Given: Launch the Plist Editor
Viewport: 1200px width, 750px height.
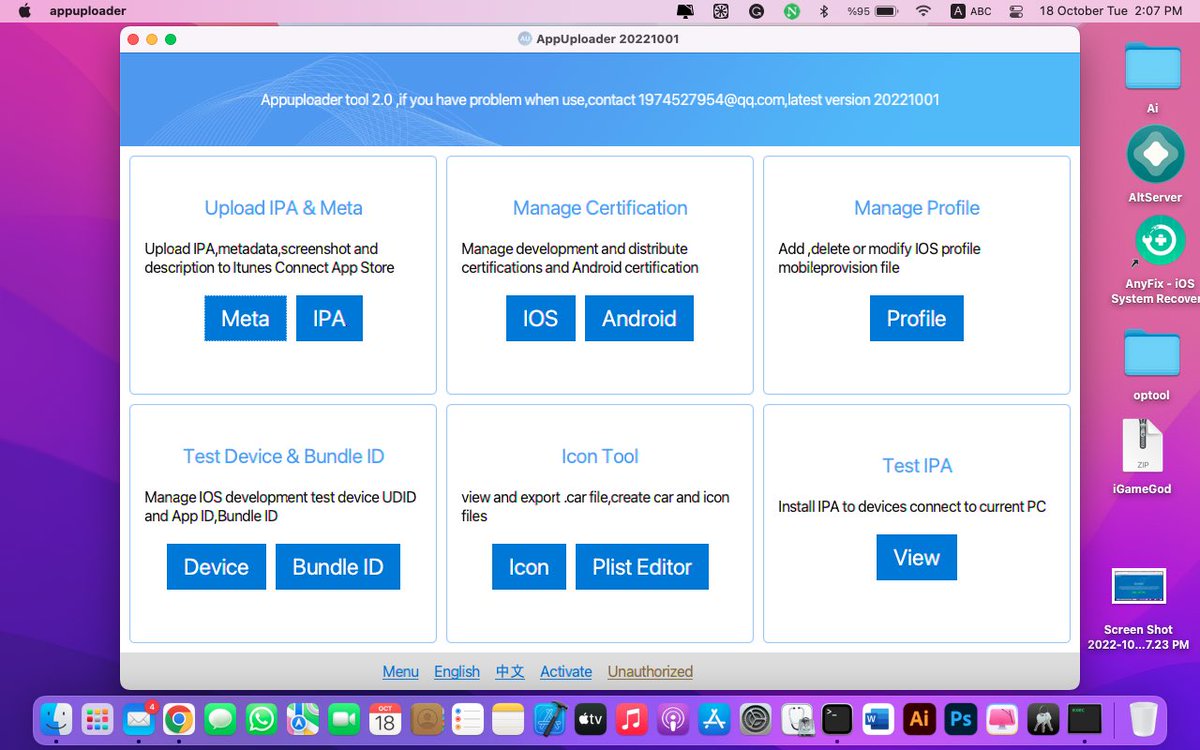Looking at the screenshot, I should tap(642, 567).
